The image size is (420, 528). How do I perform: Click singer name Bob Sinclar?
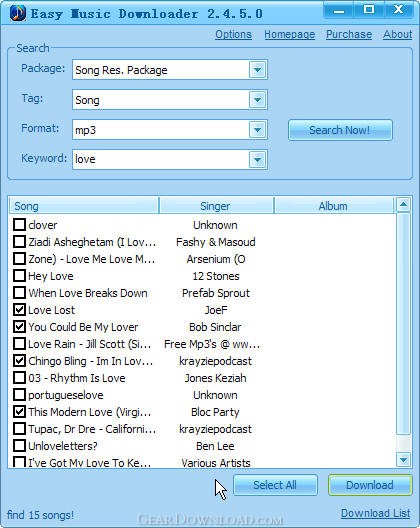pyautogui.click(x=215, y=327)
